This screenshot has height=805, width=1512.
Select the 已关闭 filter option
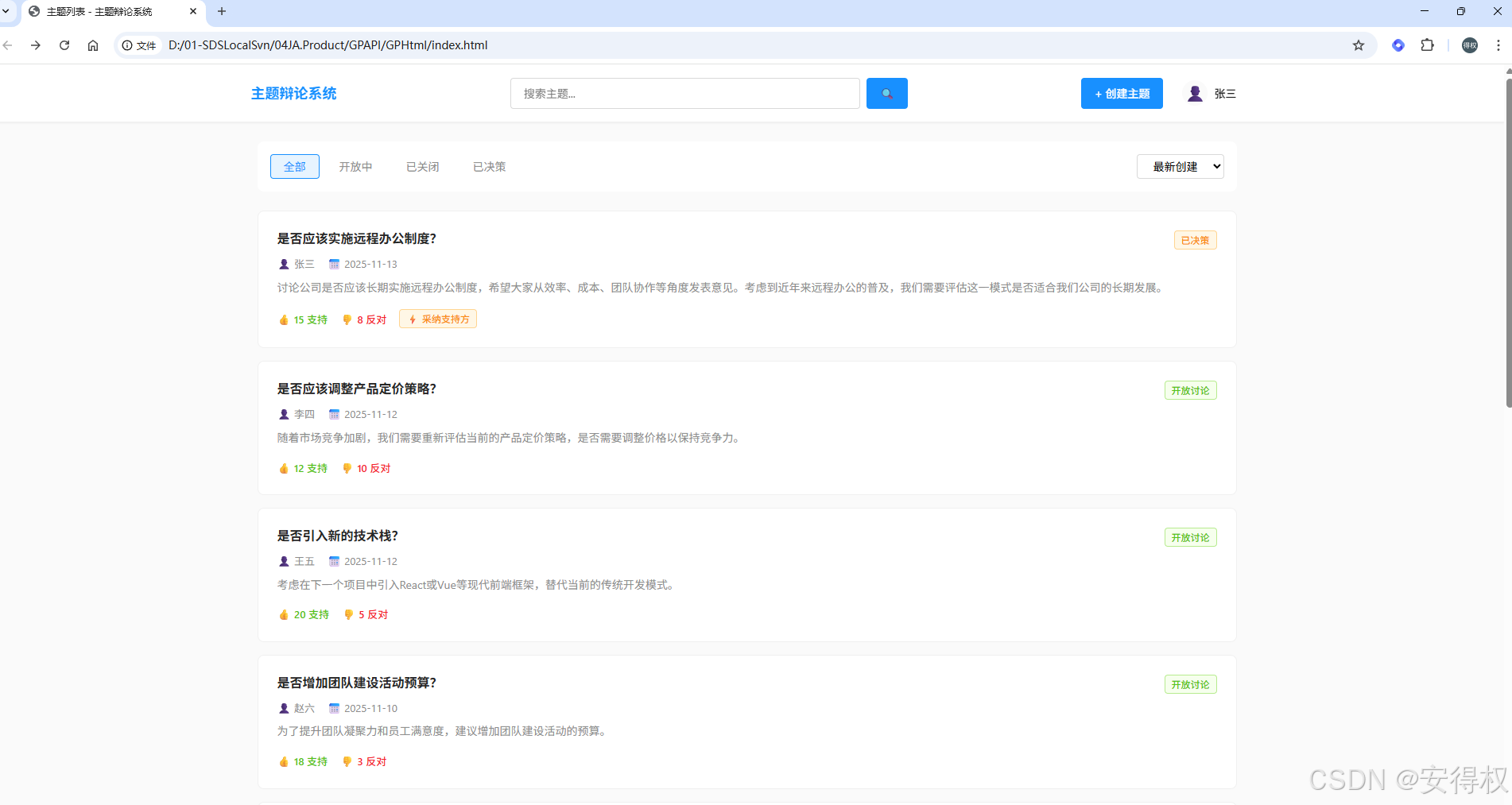tap(422, 166)
